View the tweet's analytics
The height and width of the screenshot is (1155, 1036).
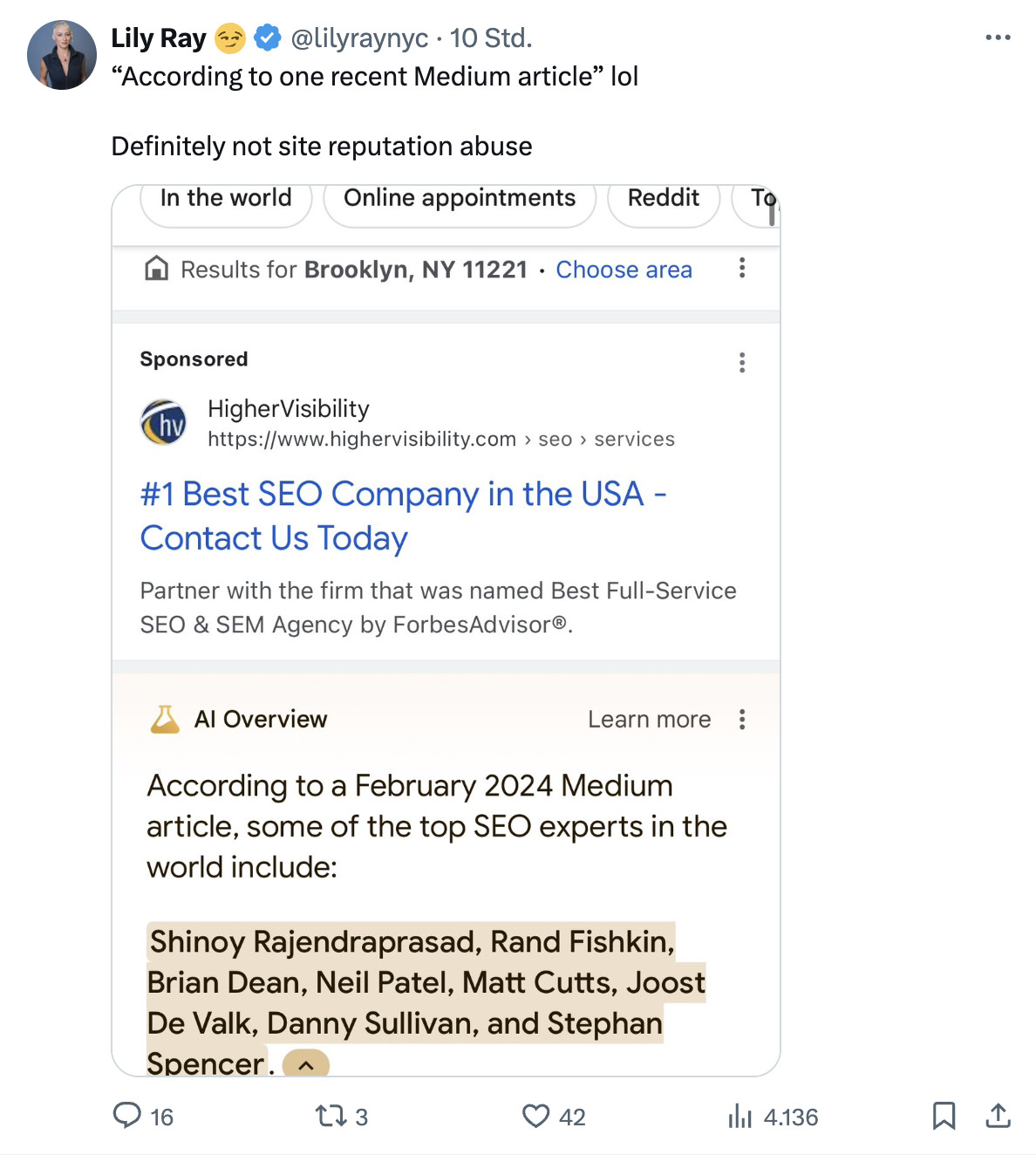coord(740,1117)
